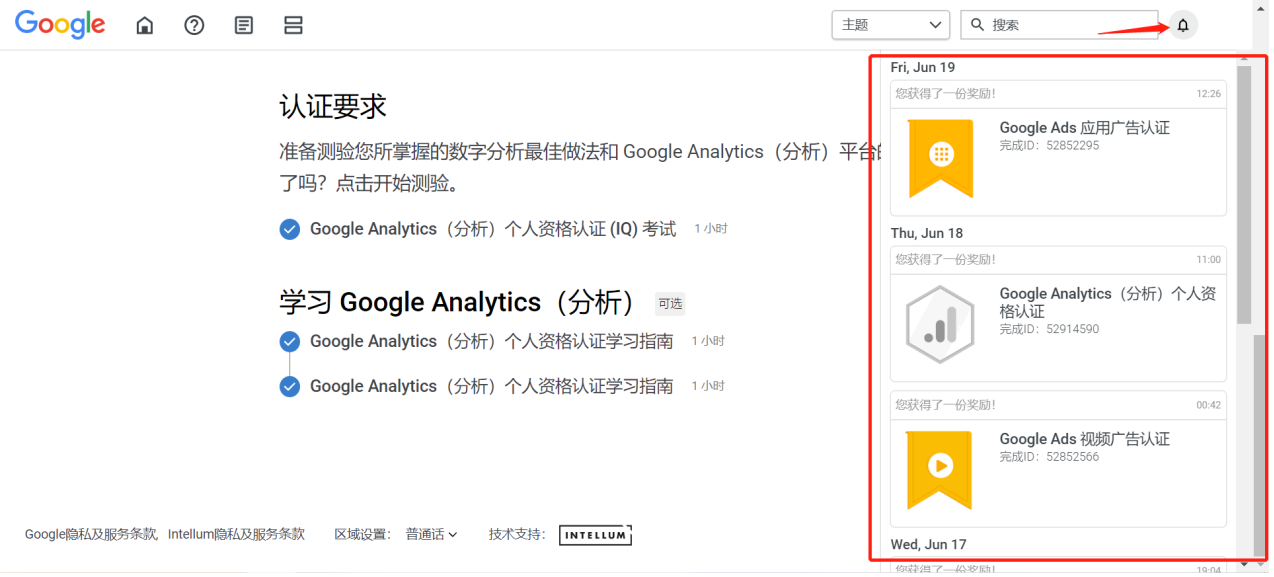
Task: Go to the home page icon
Action: [x=145, y=25]
